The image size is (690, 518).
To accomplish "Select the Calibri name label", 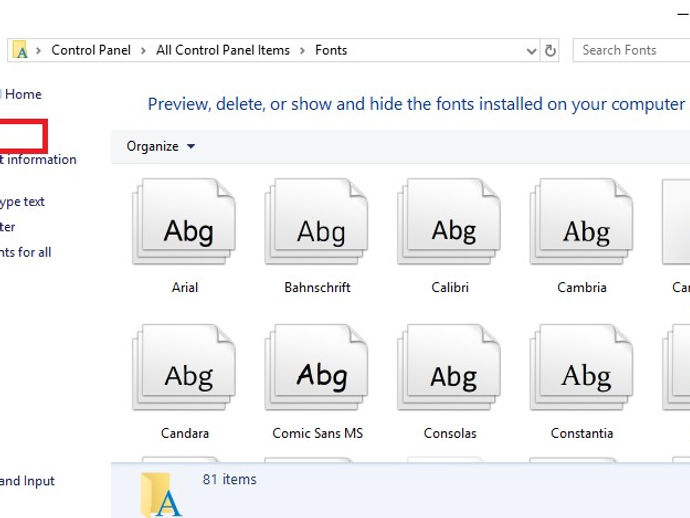I will [450, 287].
